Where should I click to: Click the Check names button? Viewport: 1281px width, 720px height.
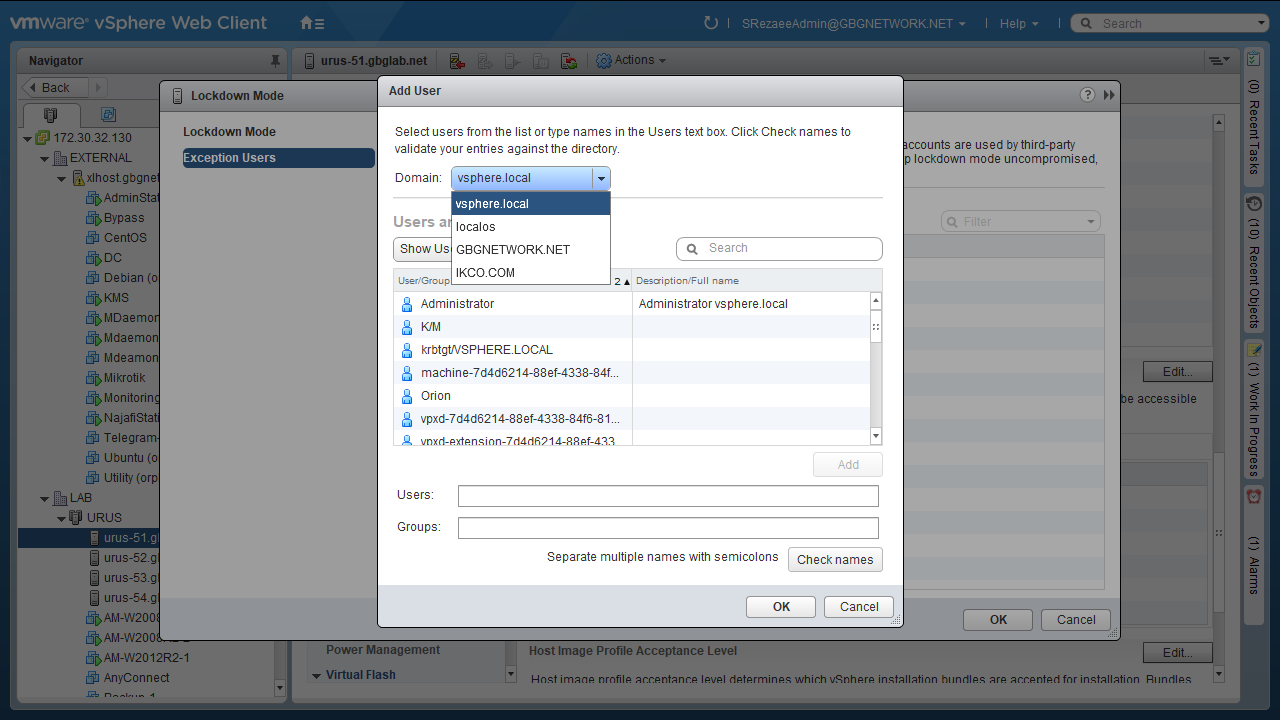pyautogui.click(x=835, y=560)
